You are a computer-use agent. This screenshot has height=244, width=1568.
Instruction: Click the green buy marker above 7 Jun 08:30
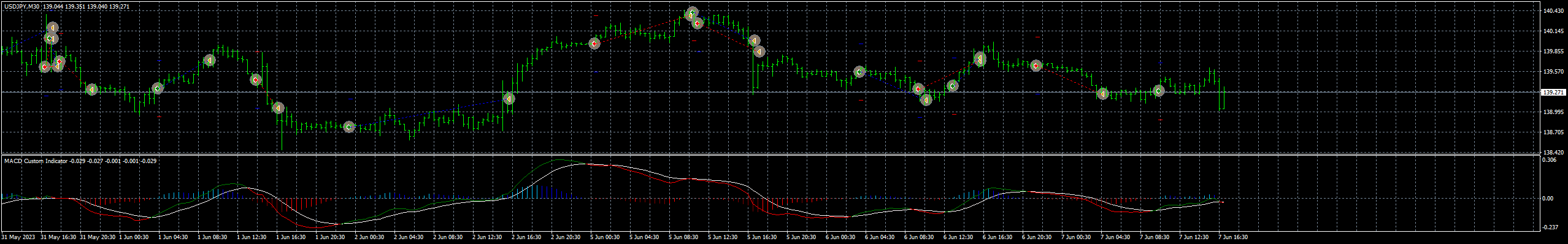pos(1158,91)
